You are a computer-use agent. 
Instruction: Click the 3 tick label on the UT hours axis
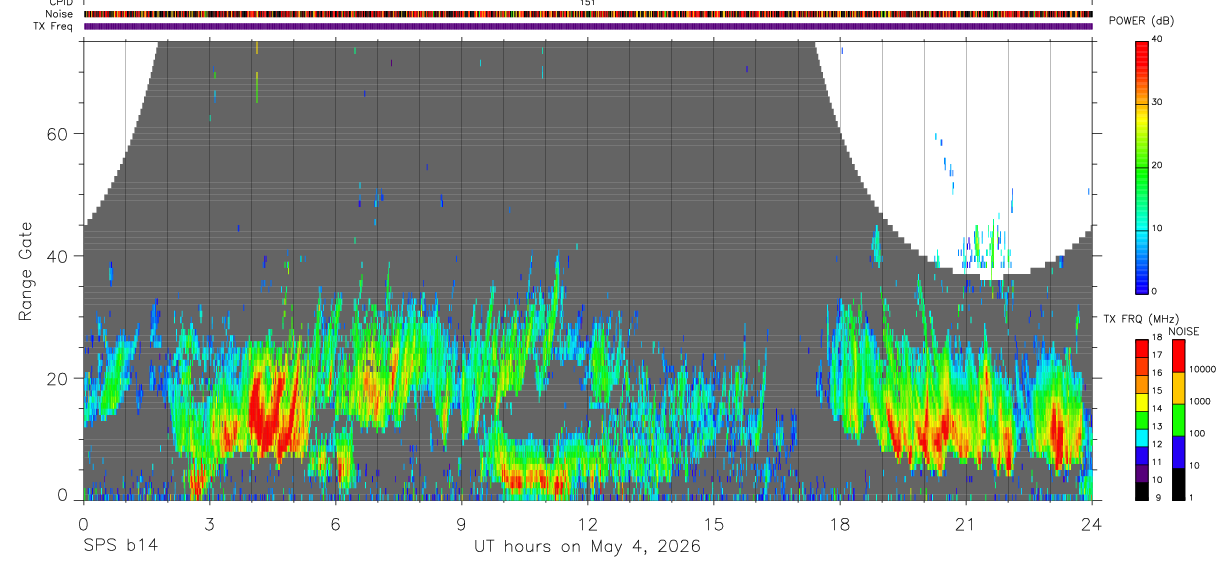209,524
